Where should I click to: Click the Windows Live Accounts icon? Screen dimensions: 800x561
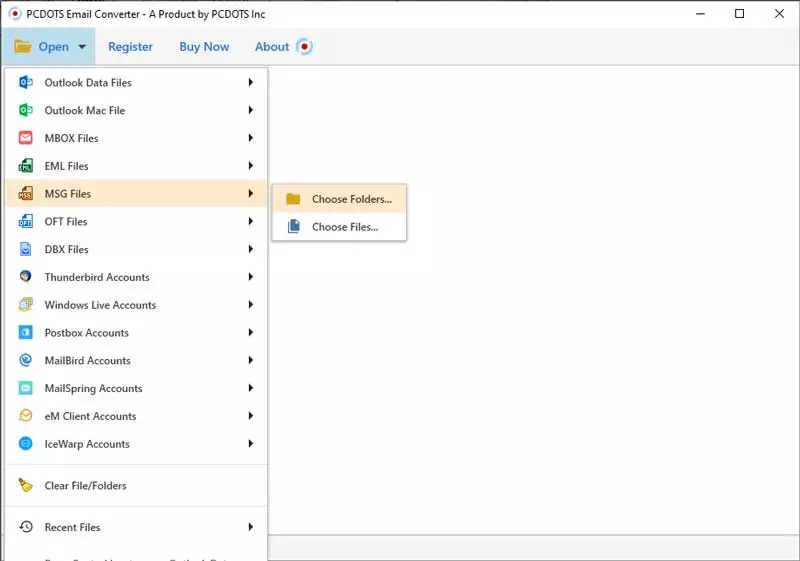[26, 304]
